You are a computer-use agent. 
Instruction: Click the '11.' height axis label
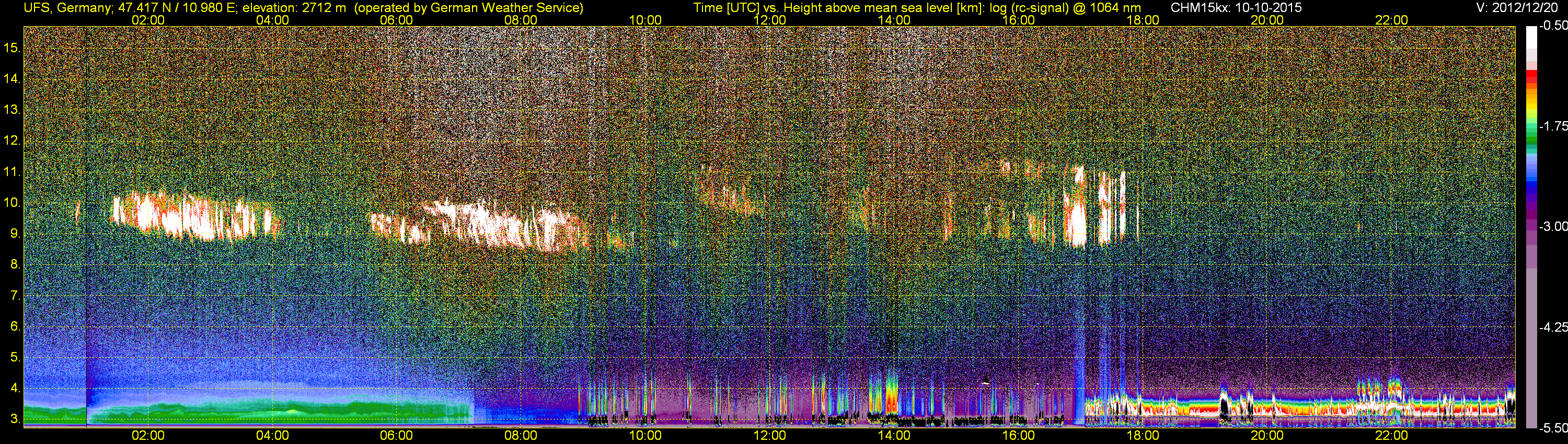tap(12, 171)
